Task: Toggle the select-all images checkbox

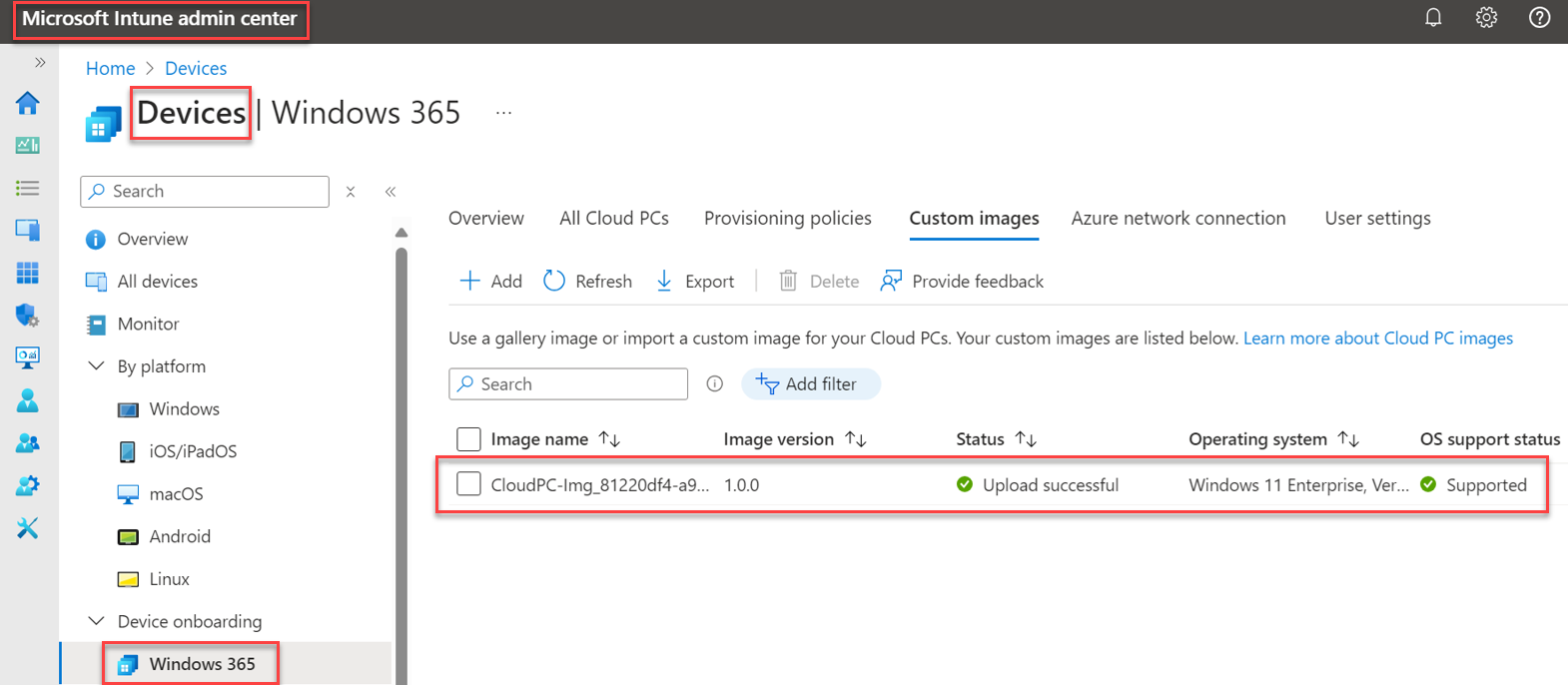Action: (x=468, y=439)
